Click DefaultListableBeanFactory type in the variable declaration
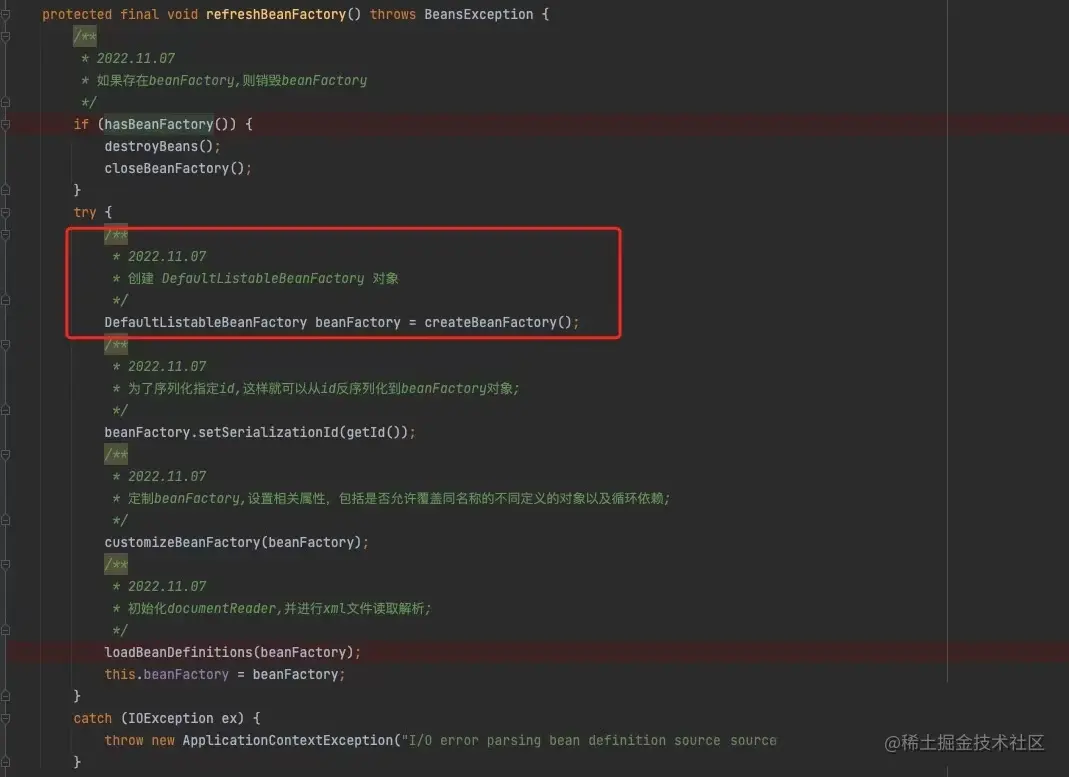The width and height of the screenshot is (1069, 777). [205, 322]
